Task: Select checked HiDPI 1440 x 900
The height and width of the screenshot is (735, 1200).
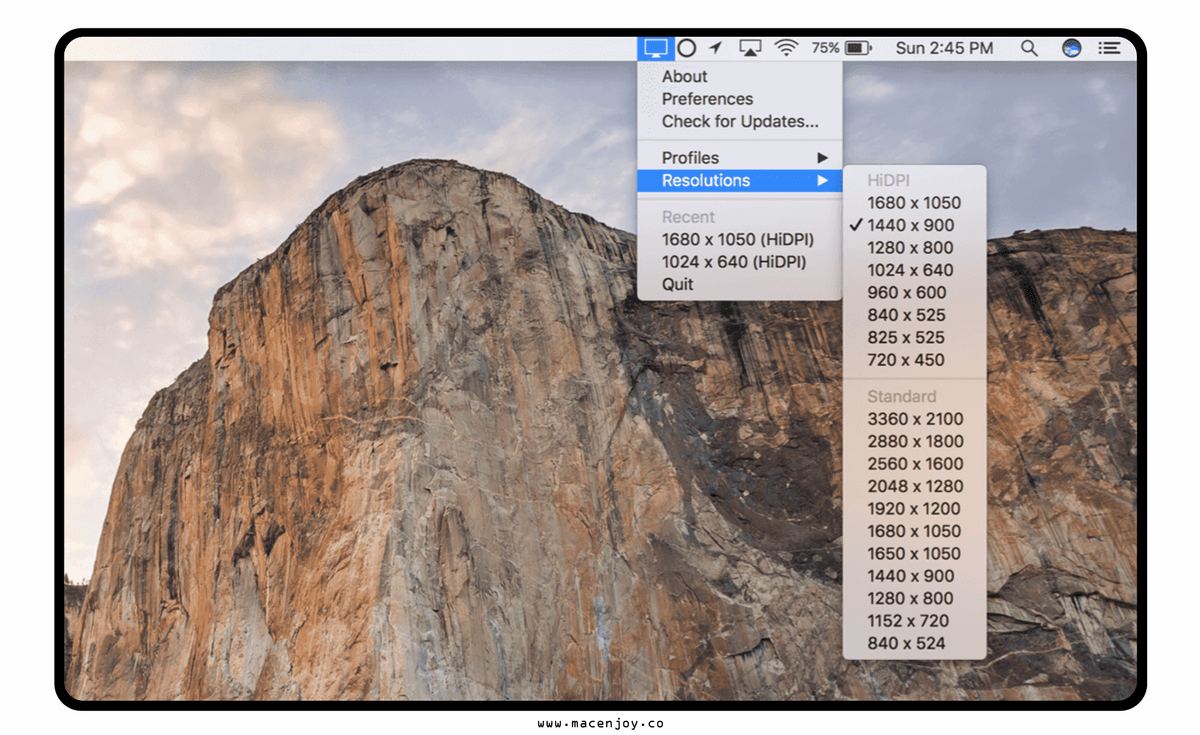Action: click(x=914, y=225)
